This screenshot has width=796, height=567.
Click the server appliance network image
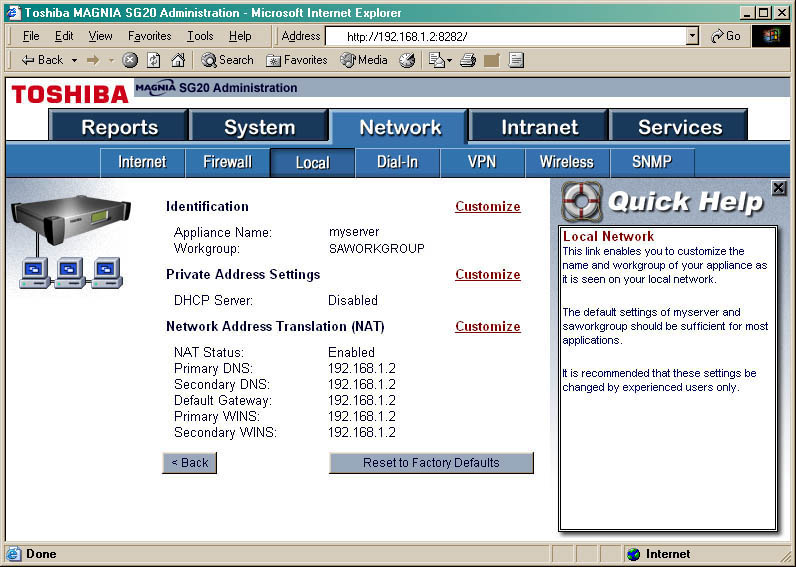click(x=71, y=241)
